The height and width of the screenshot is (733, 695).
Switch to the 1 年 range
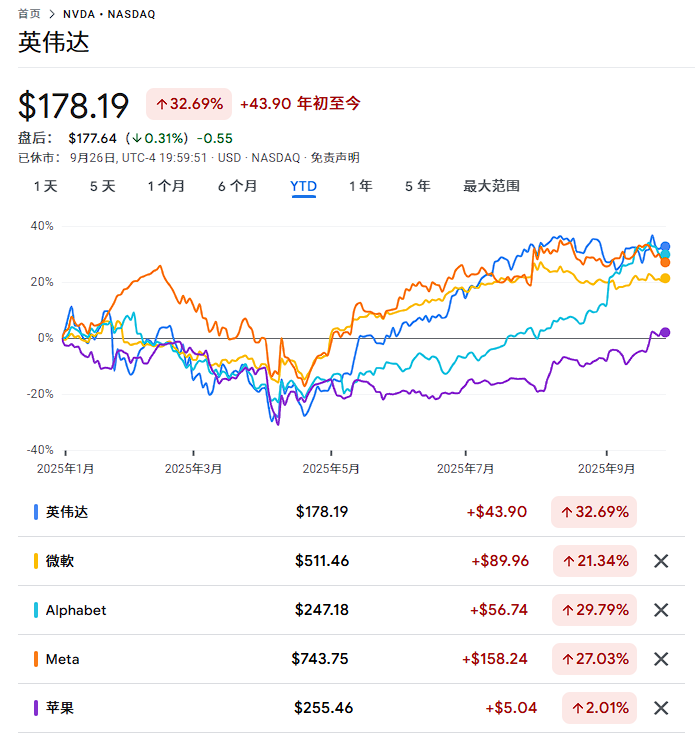[360, 186]
